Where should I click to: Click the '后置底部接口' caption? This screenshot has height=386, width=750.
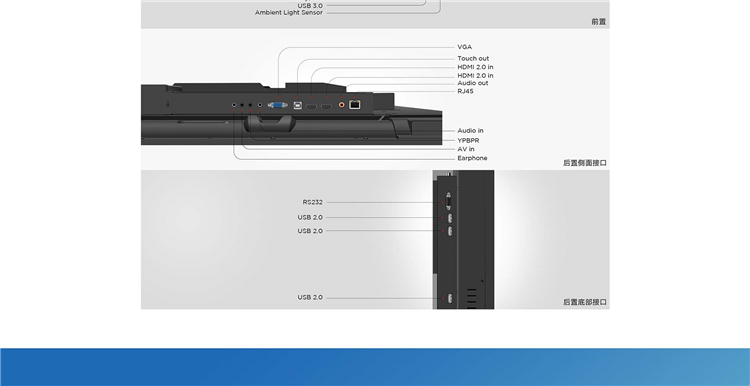coord(585,302)
